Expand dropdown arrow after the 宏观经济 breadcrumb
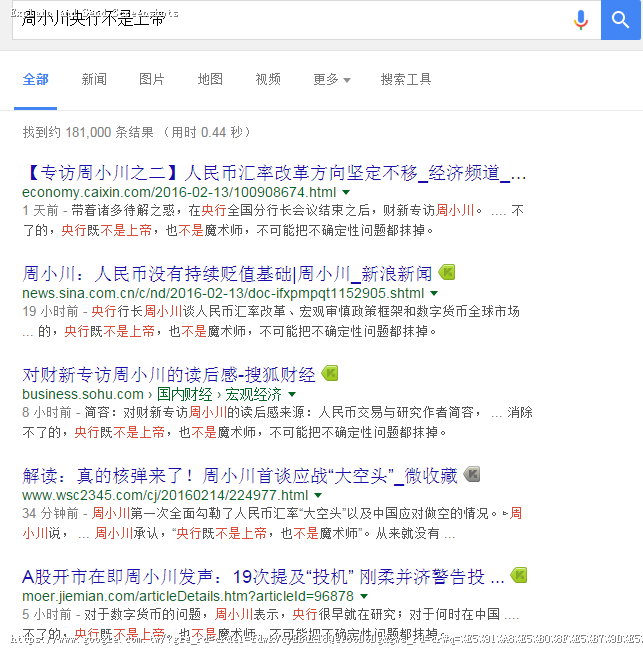This screenshot has height=656, width=643. [x=292, y=394]
